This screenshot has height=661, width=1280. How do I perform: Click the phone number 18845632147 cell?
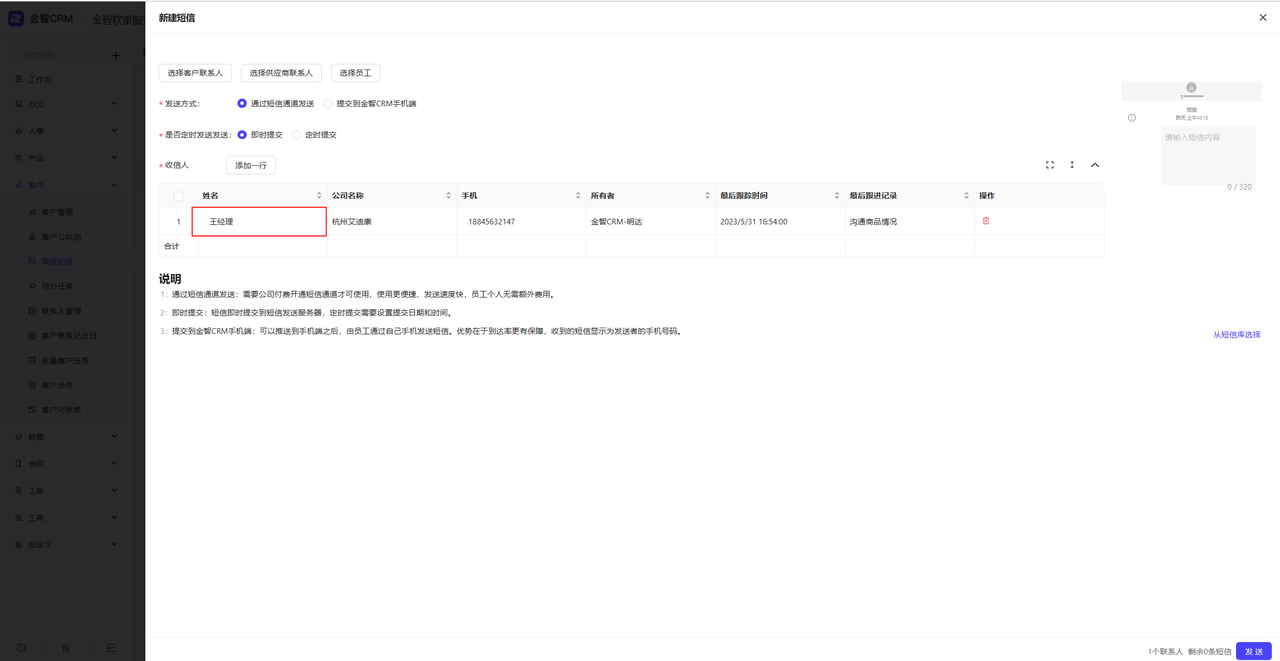click(521, 221)
